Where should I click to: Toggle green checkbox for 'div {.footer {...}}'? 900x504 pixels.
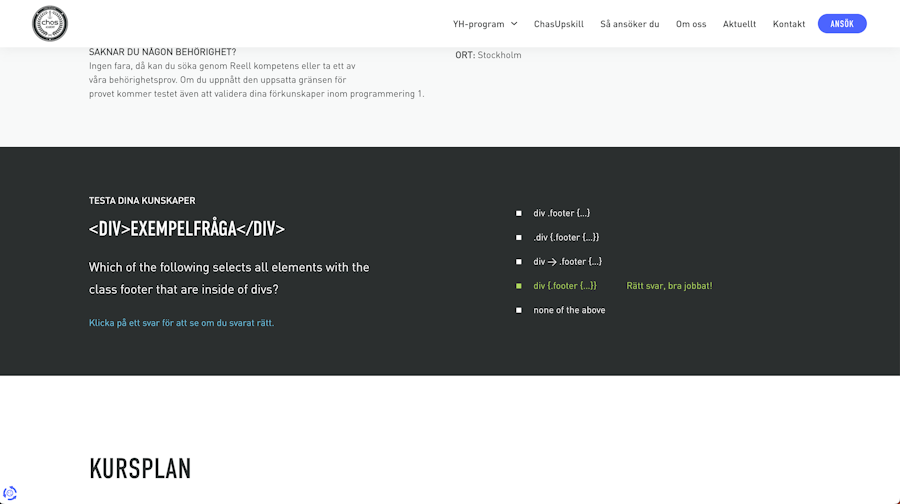(x=519, y=285)
